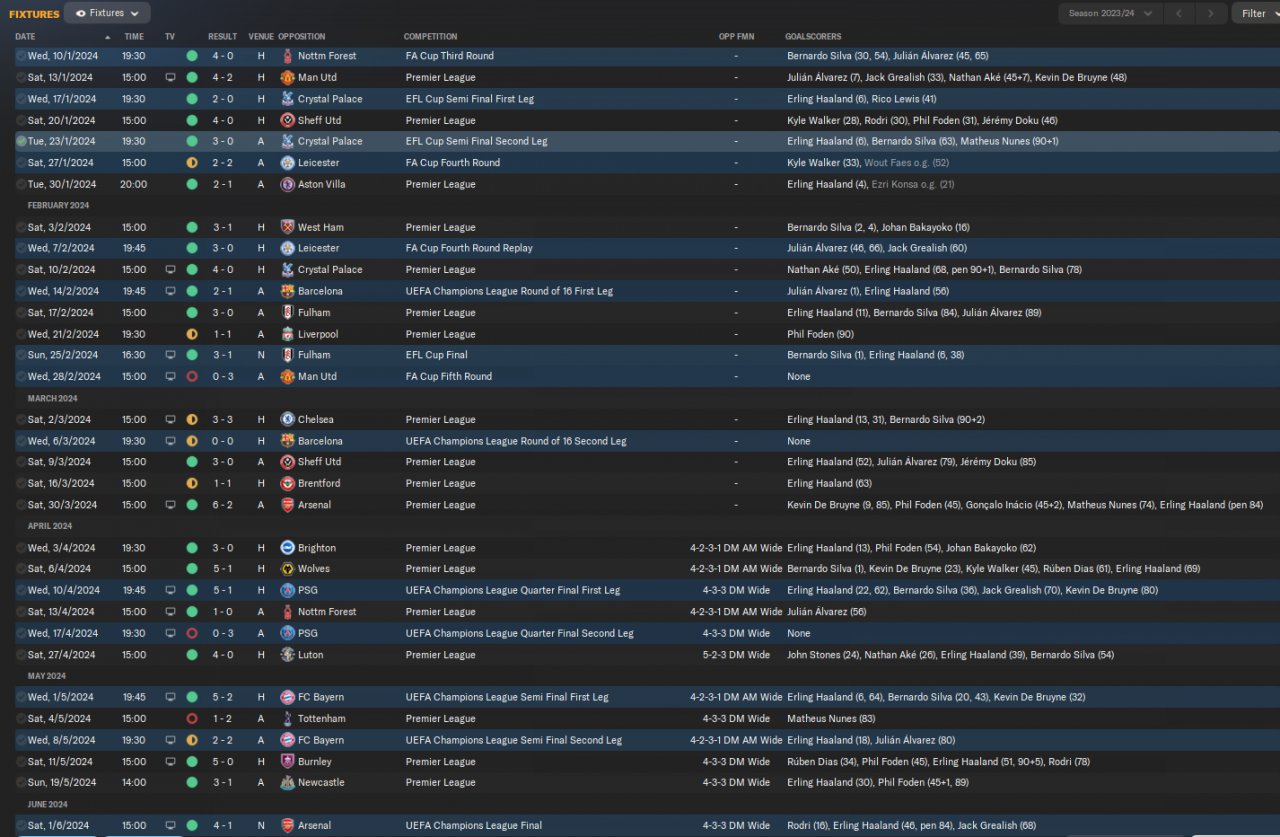Click the draw indicator for Liverpool match

192,334
